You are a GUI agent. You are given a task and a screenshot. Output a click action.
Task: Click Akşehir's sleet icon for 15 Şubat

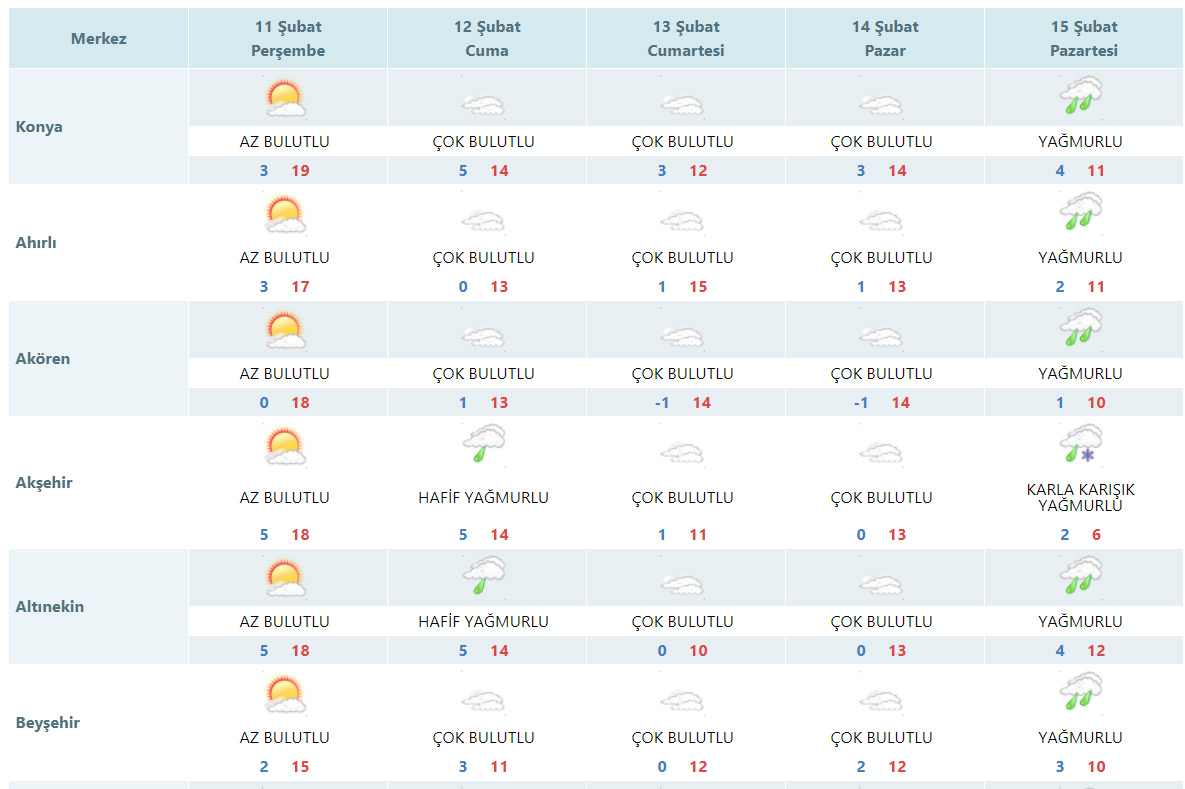coord(1080,443)
